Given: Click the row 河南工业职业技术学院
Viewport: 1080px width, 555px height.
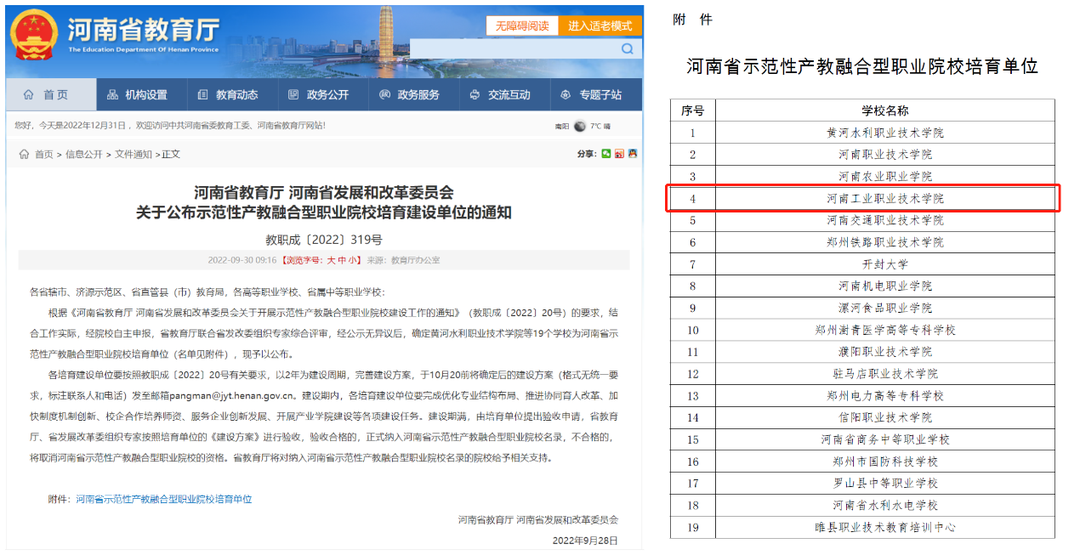Looking at the screenshot, I should click(x=862, y=198).
